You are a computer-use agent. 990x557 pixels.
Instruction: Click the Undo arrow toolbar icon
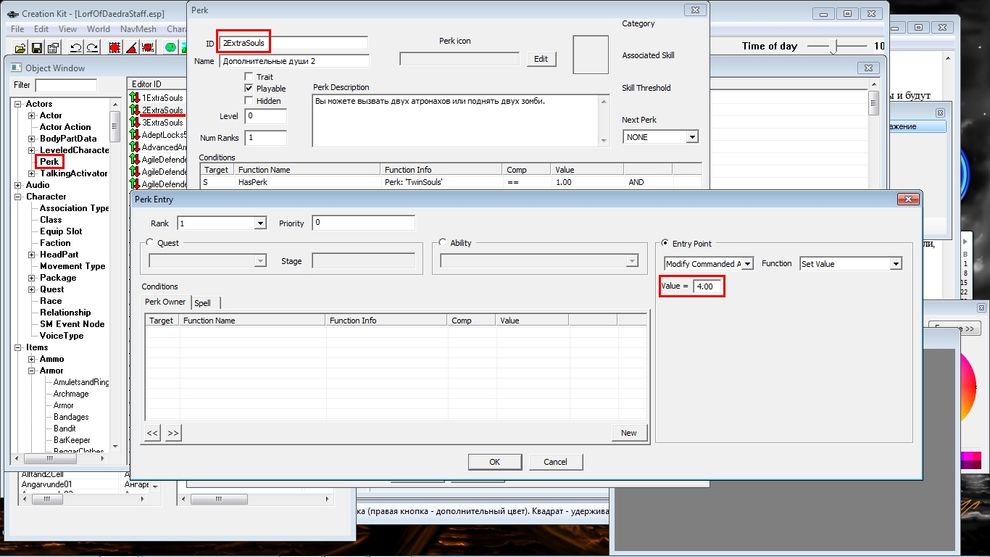pos(77,47)
